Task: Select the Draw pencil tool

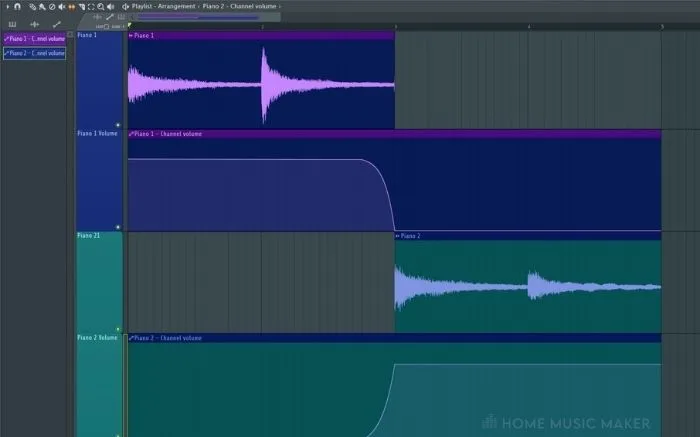Action: coord(33,7)
